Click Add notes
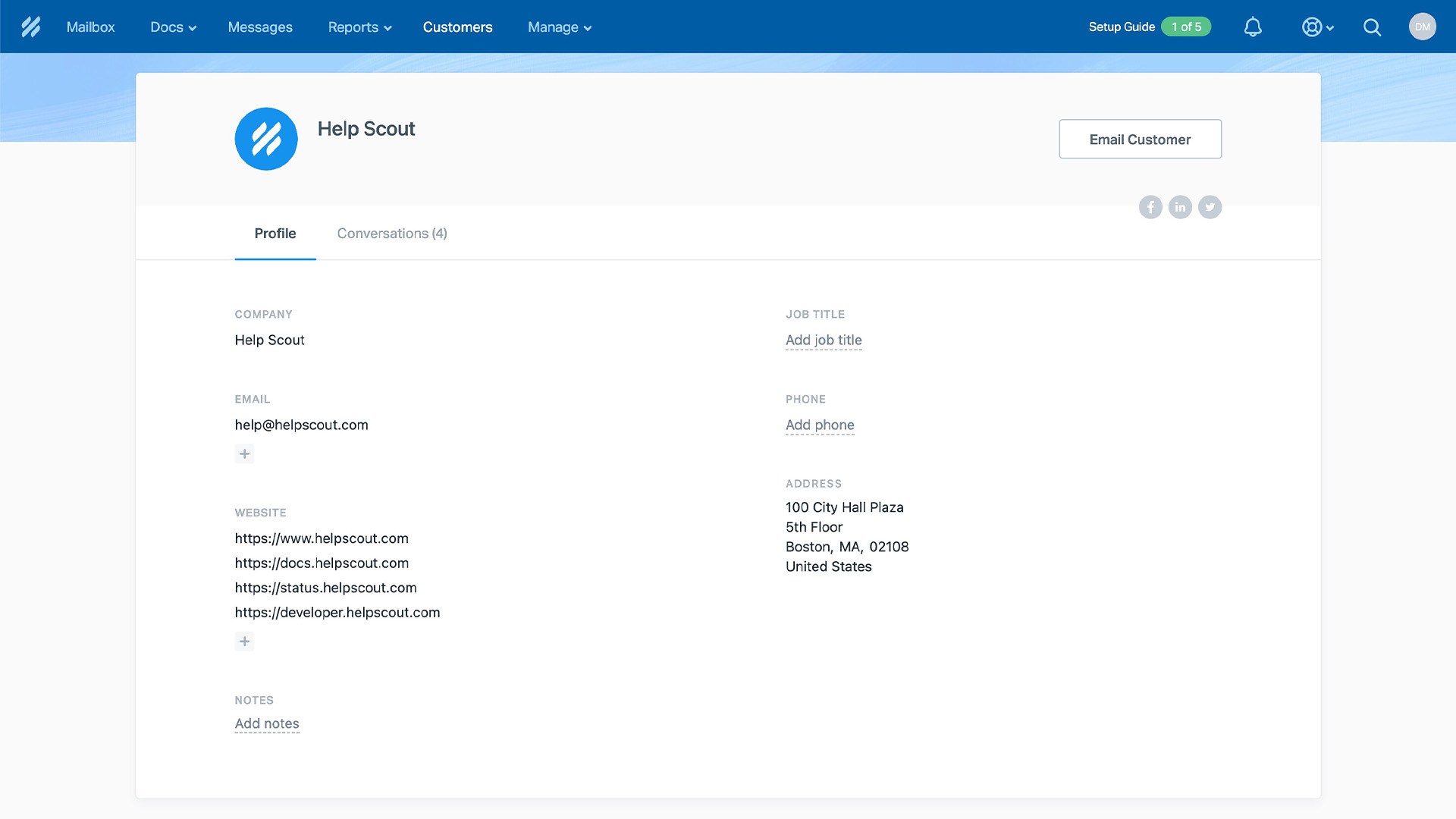Image resolution: width=1456 pixels, height=819 pixels. pyautogui.click(x=267, y=724)
